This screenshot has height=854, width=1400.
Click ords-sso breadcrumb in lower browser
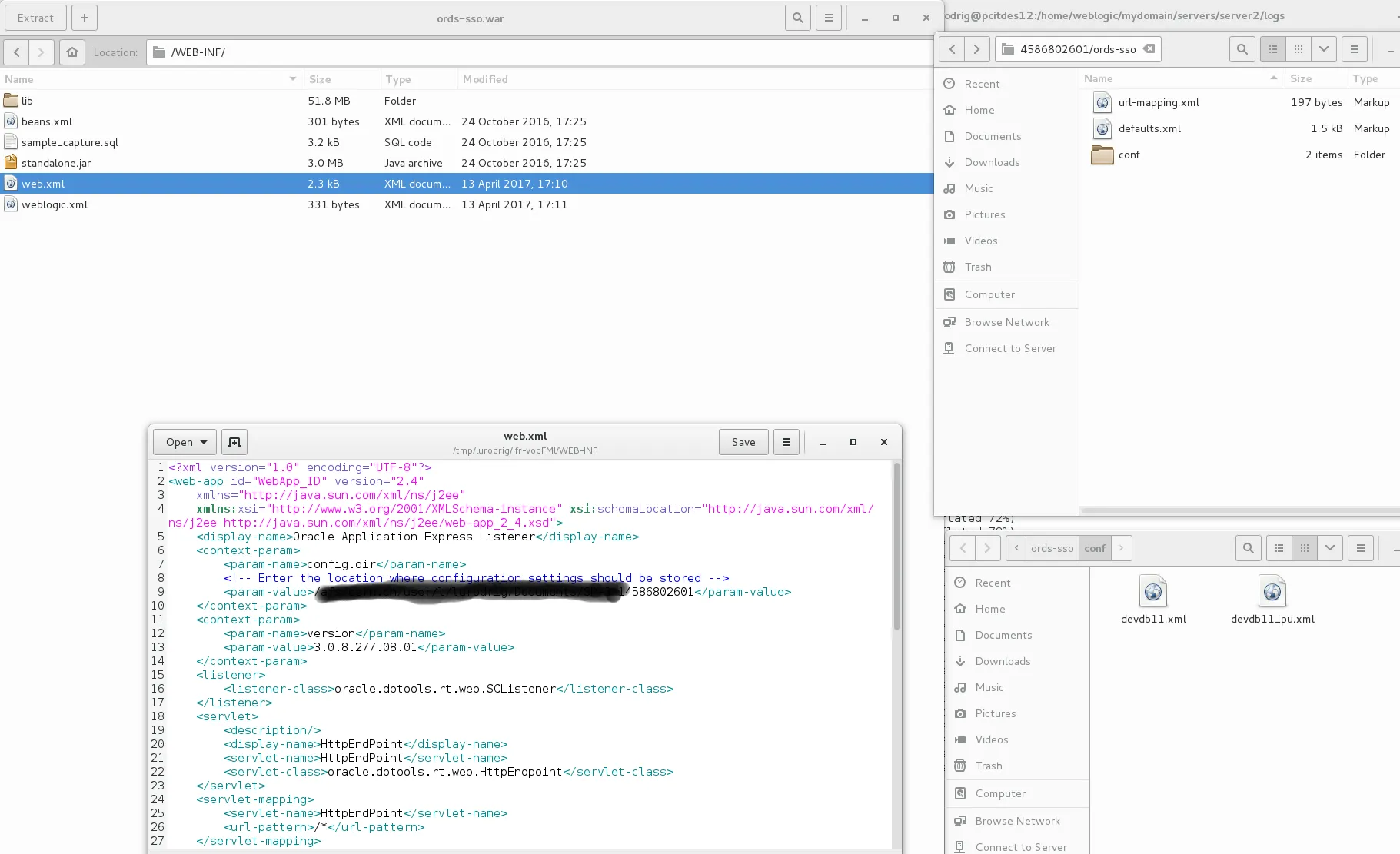[1052, 548]
